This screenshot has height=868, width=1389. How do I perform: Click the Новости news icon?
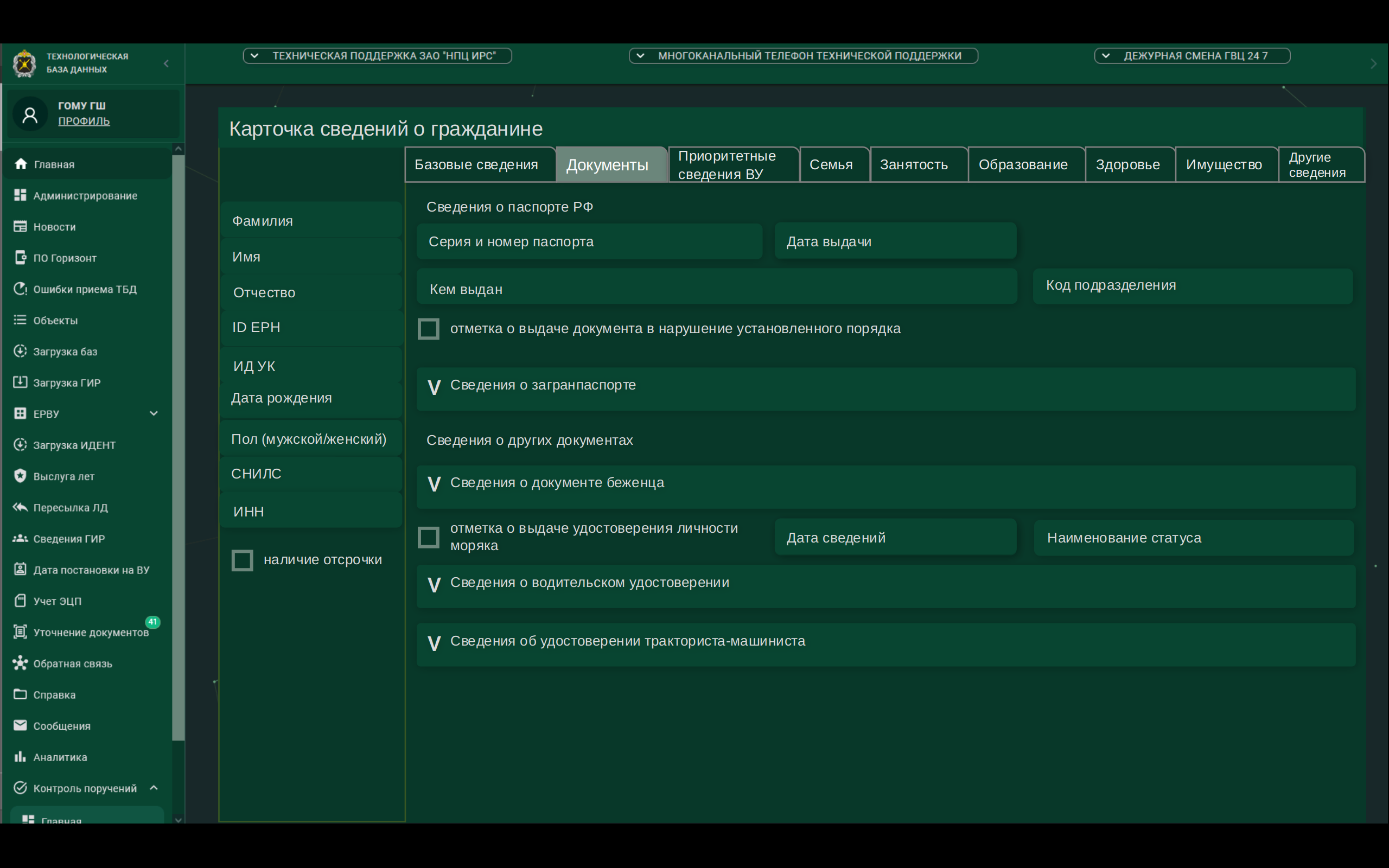(20, 226)
